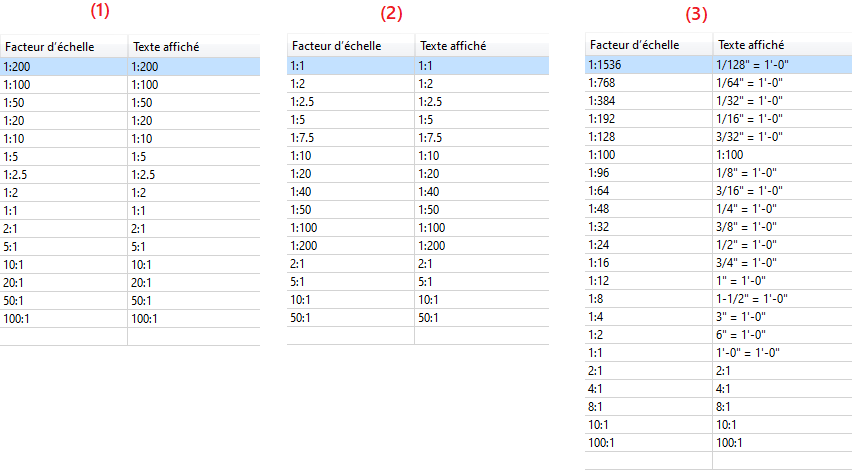
Task: Click the empty last row in table (1)
Action: tap(130, 336)
